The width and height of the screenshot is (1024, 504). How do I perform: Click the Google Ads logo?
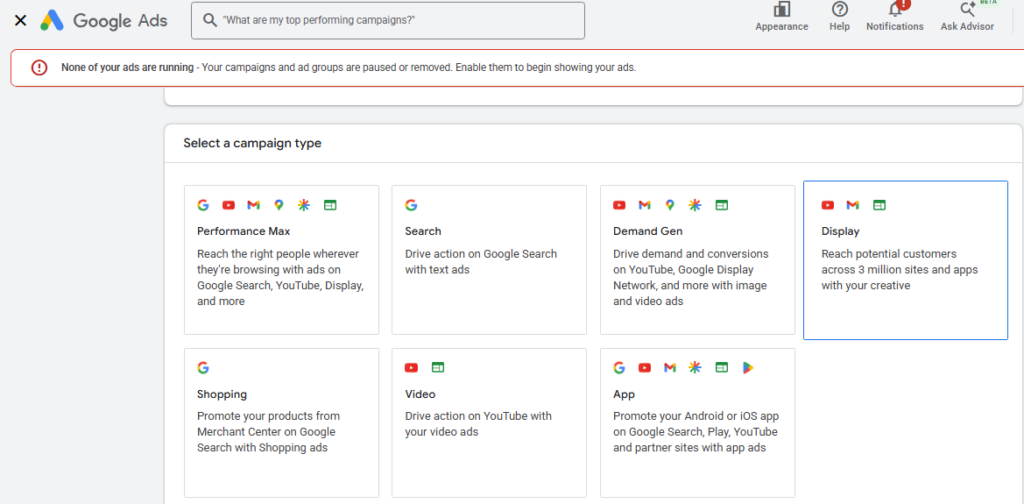[x=104, y=21]
